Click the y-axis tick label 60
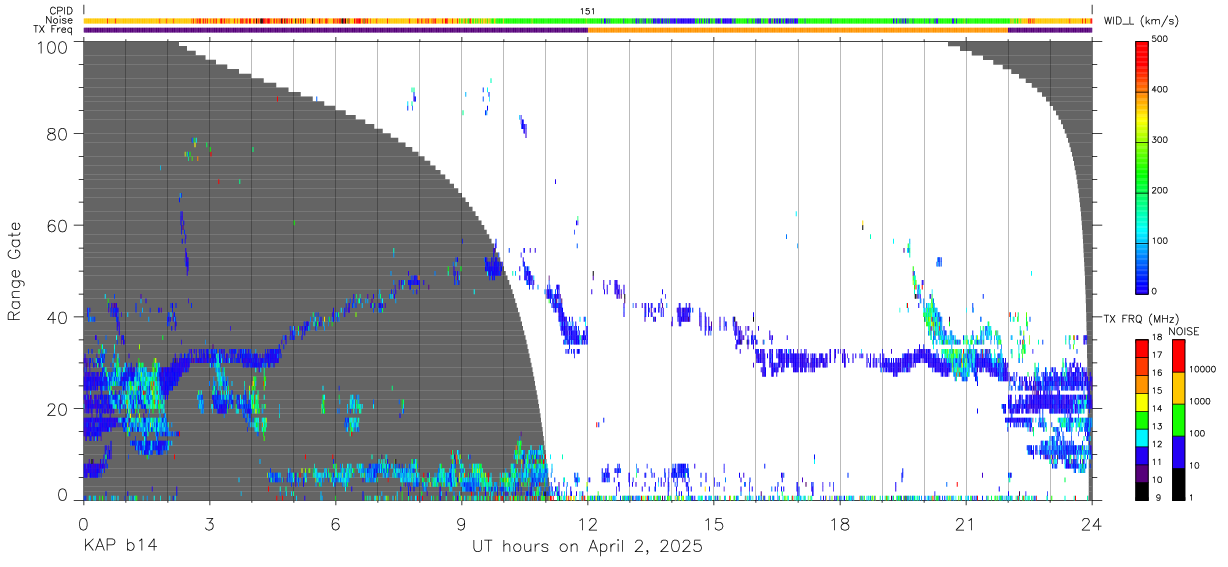Screen dimensions: 1228x567 [59, 226]
